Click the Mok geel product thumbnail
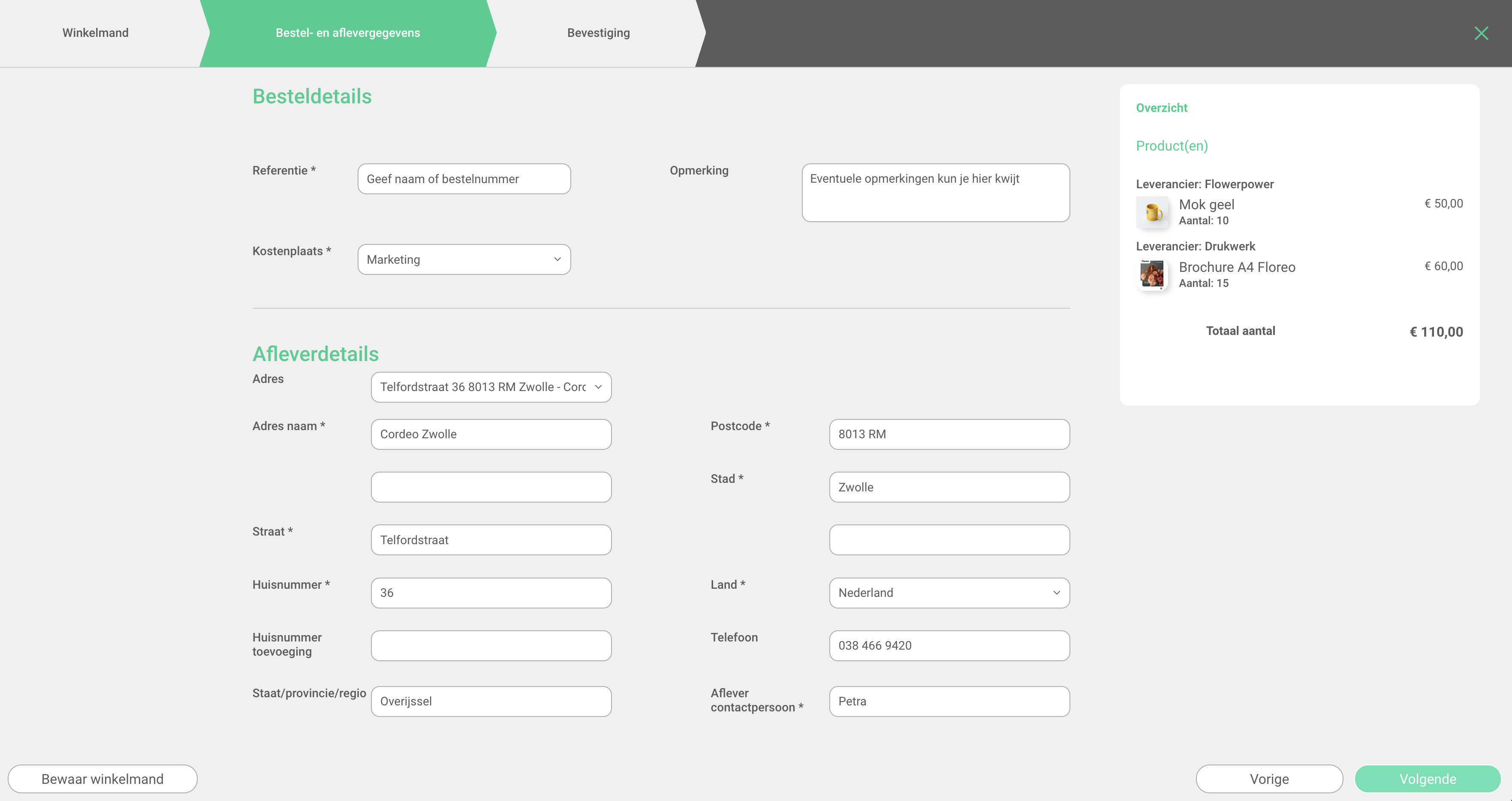The image size is (1512, 801). pyautogui.click(x=1153, y=212)
